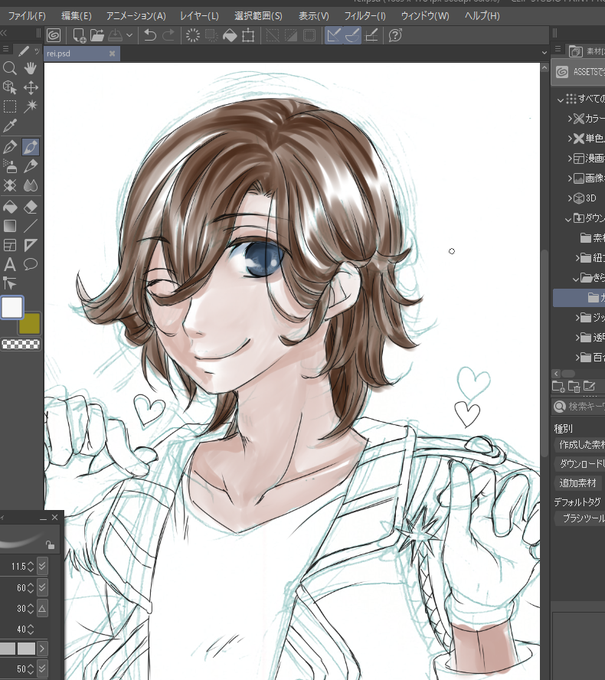Screen dimensions: 605x680
Task: Click the fill bucket command bar icon
Action: [x=230, y=35]
